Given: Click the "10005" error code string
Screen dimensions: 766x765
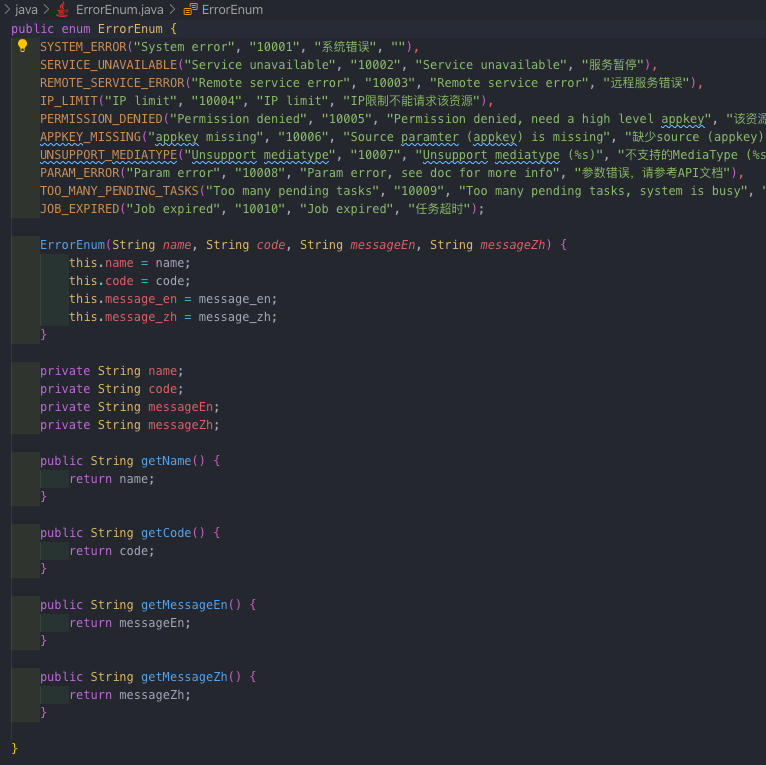Looking at the screenshot, I should 347,119.
